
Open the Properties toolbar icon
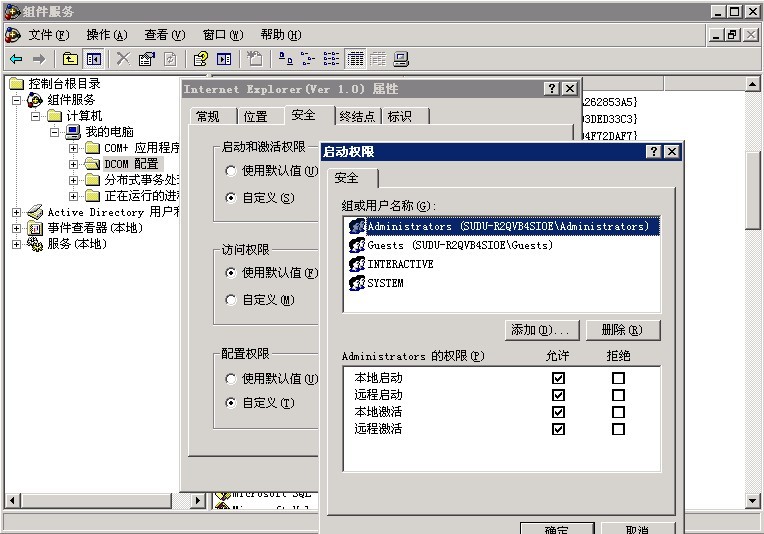(x=147, y=59)
